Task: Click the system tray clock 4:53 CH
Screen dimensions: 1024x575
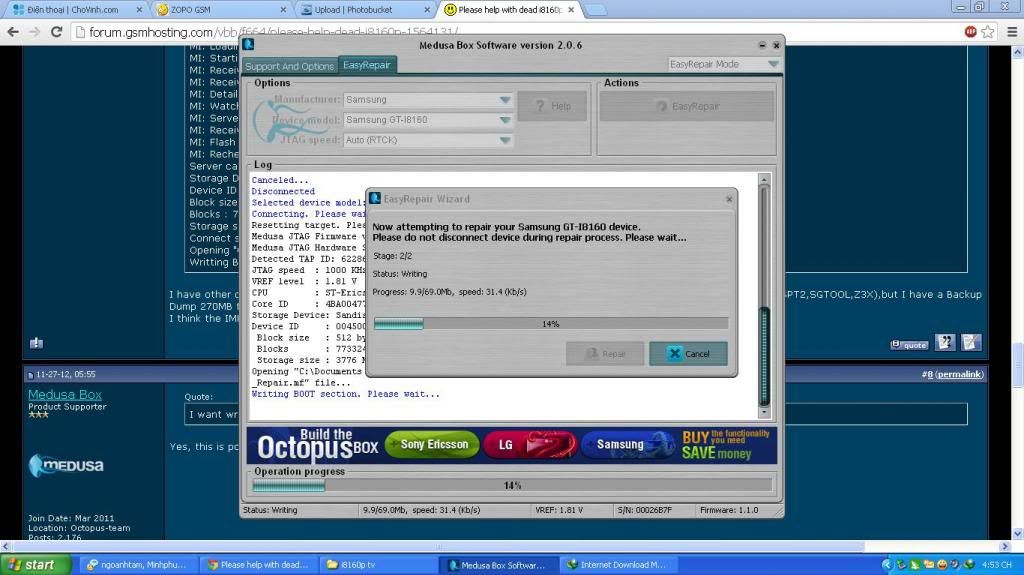Action: click(x=997, y=565)
